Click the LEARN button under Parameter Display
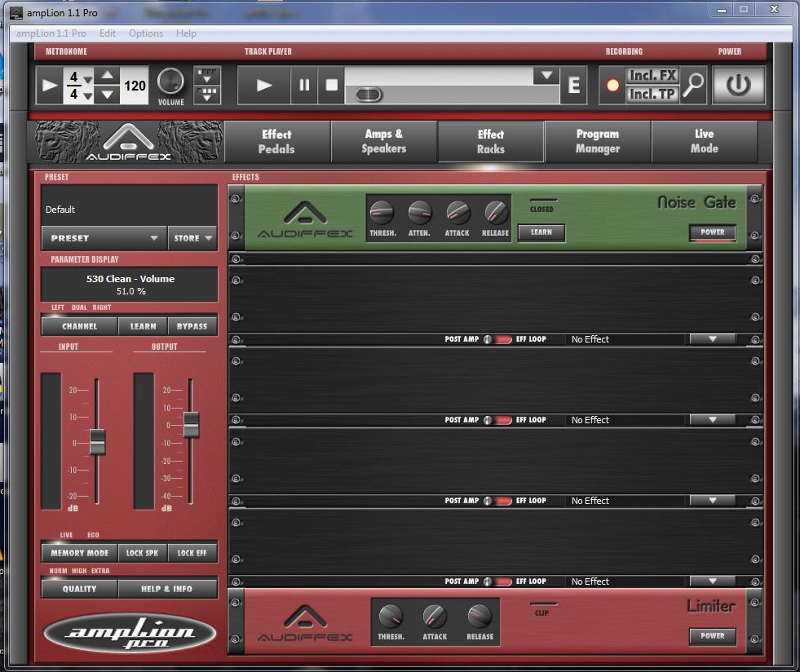 click(x=143, y=326)
